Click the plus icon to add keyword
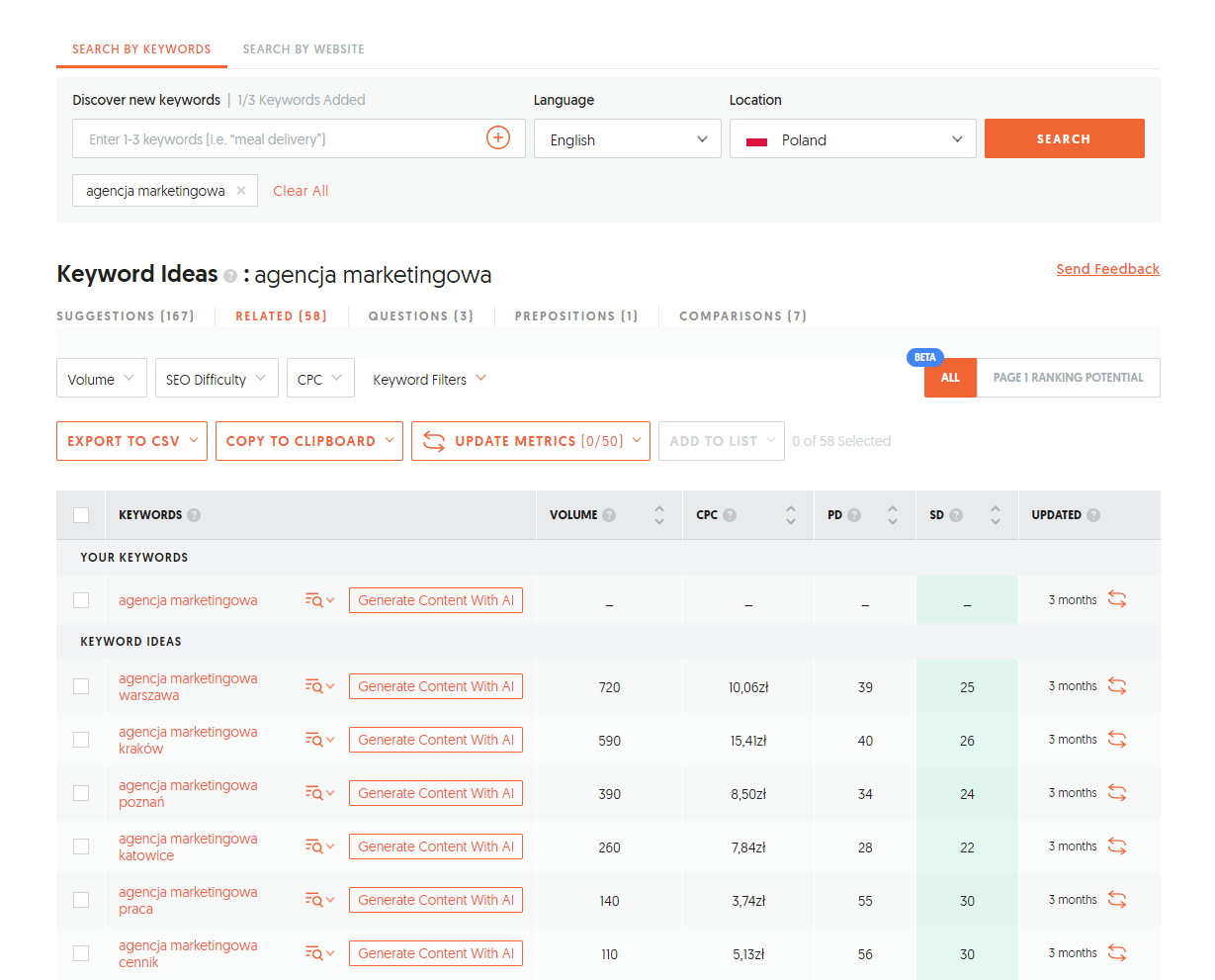 [498, 138]
